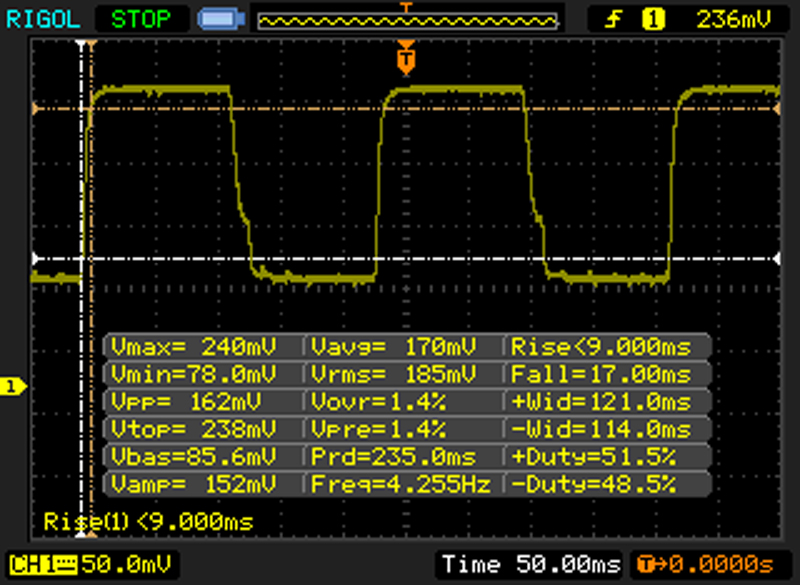
Task: Click the 50.0mV vertical scale readout
Action: tap(126, 564)
